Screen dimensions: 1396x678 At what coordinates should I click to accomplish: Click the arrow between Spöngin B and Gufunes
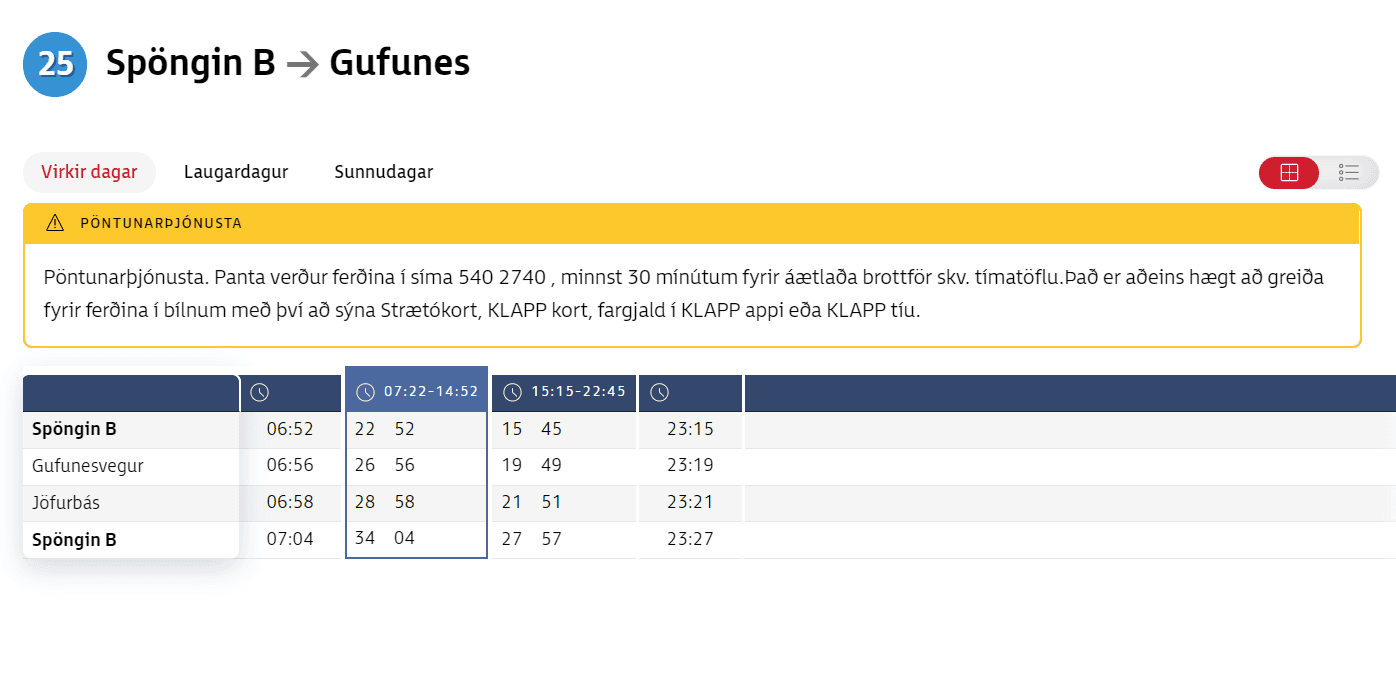302,64
